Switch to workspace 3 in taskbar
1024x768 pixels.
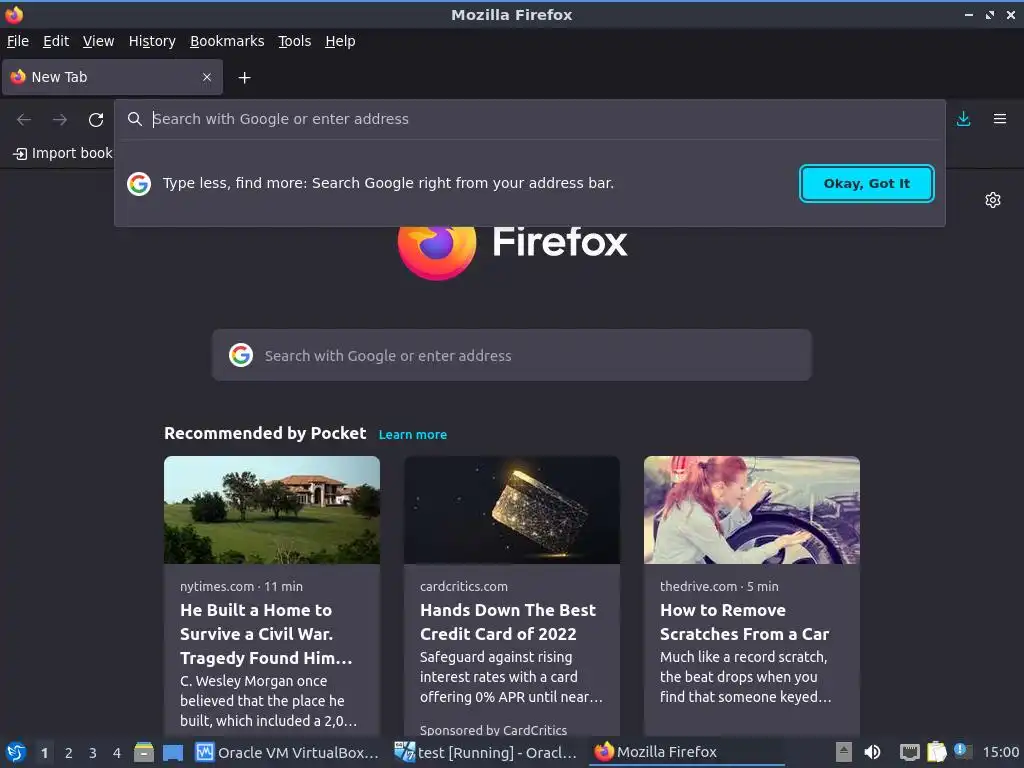click(x=93, y=753)
